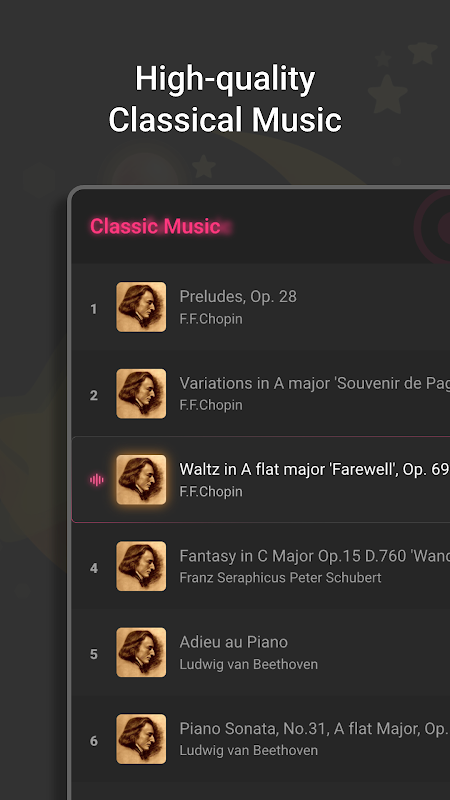Tap the Variations in A major album art
The width and height of the screenshot is (450, 800).
click(141, 393)
